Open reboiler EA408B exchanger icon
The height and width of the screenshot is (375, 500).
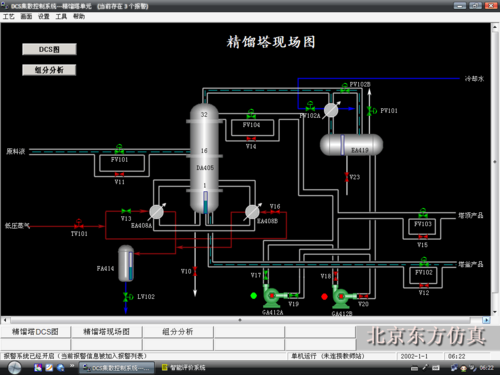[x=252, y=212]
